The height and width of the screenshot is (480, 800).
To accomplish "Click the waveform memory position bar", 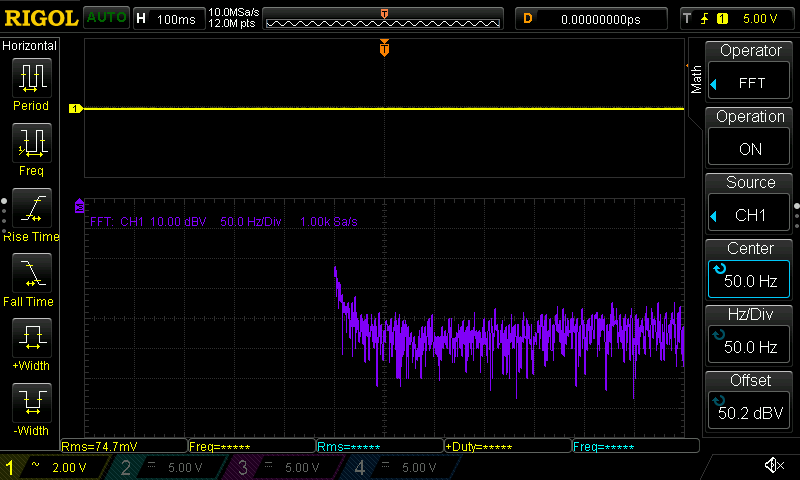I will pyautogui.click(x=384, y=19).
